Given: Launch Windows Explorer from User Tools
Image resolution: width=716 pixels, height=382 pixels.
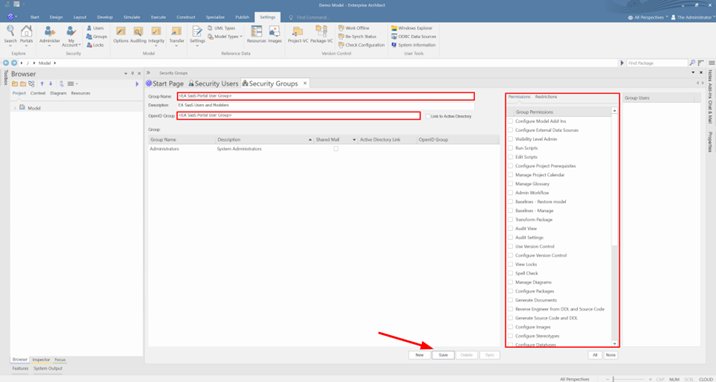Looking at the screenshot, I should [x=411, y=28].
